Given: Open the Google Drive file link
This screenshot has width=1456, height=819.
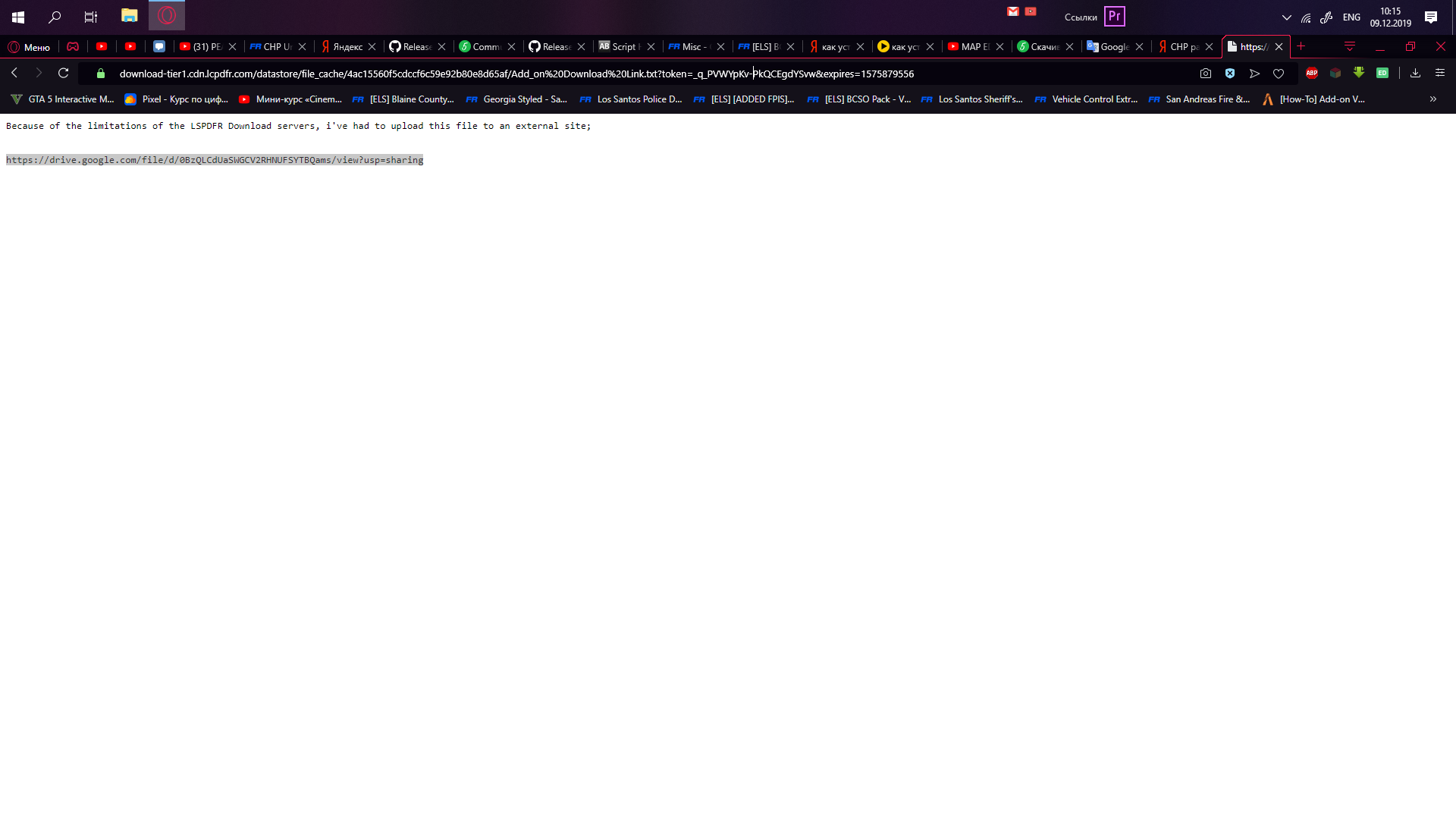Looking at the screenshot, I should [215, 160].
